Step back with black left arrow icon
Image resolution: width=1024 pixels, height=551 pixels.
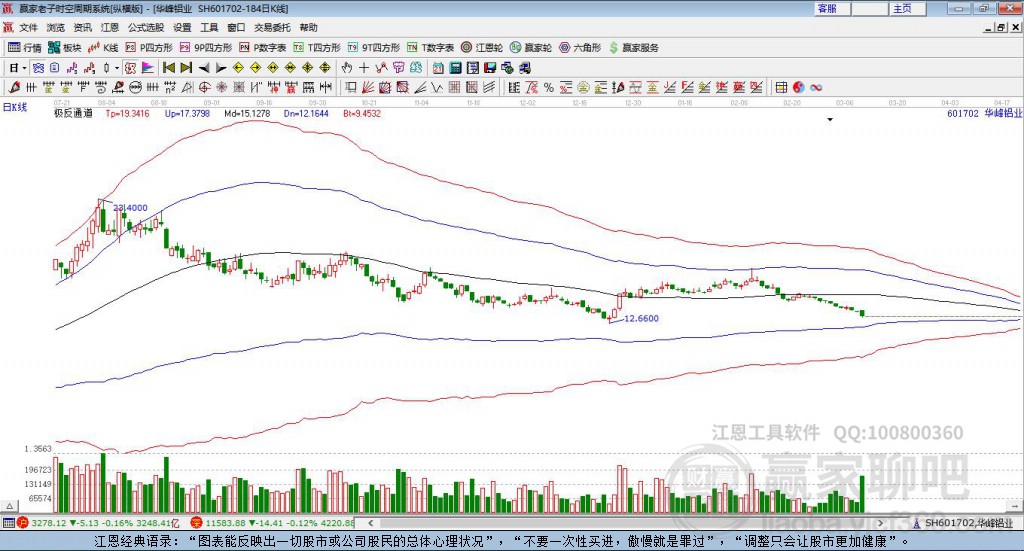(x=204, y=68)
